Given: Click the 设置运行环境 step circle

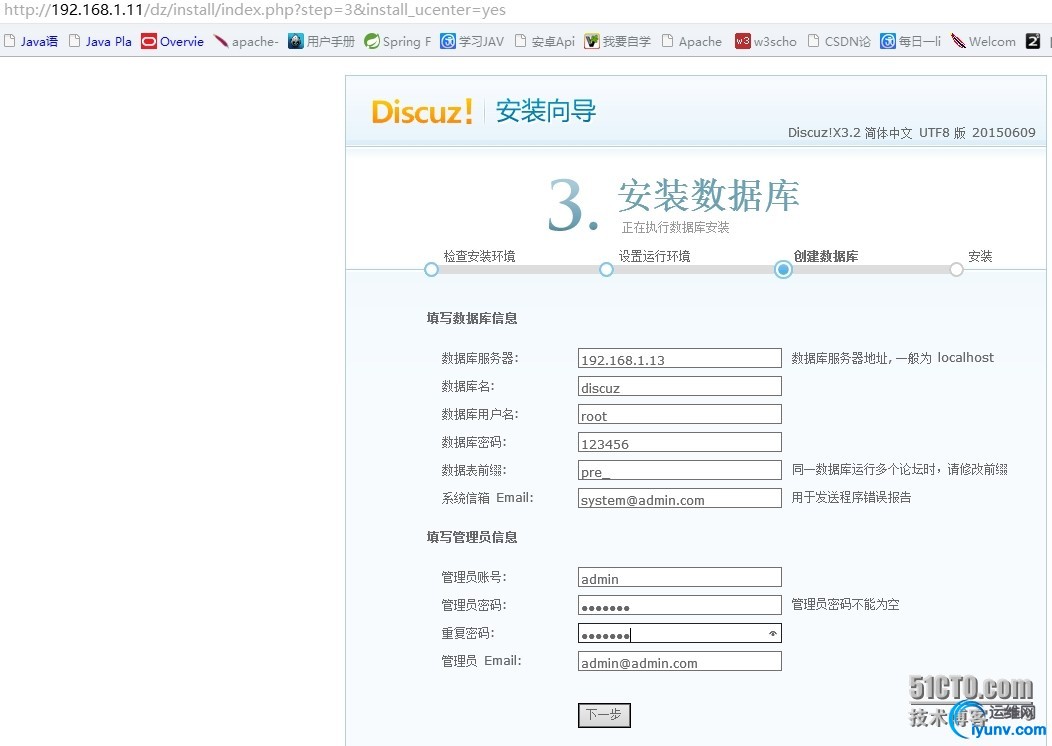Looking at the screenshot, I should [607, 270].
